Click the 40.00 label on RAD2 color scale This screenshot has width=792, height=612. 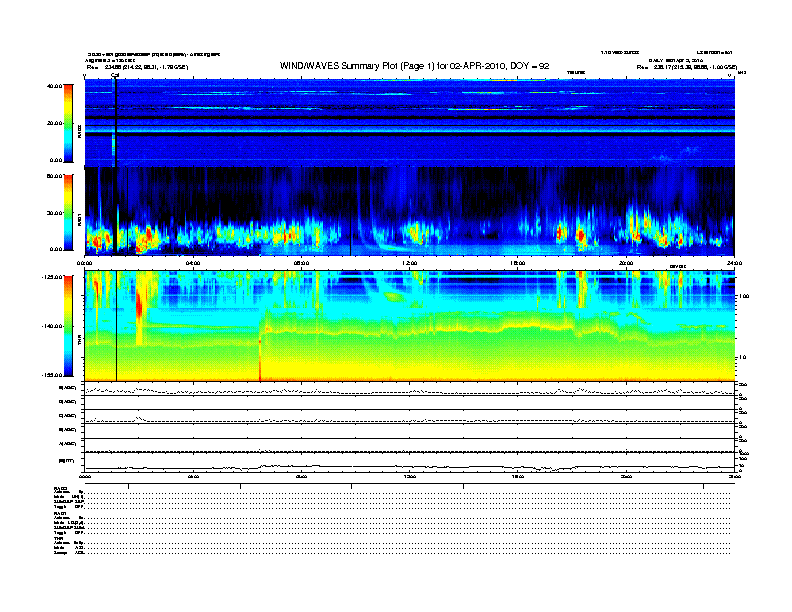pyautogui.click(x=54, y=86)
